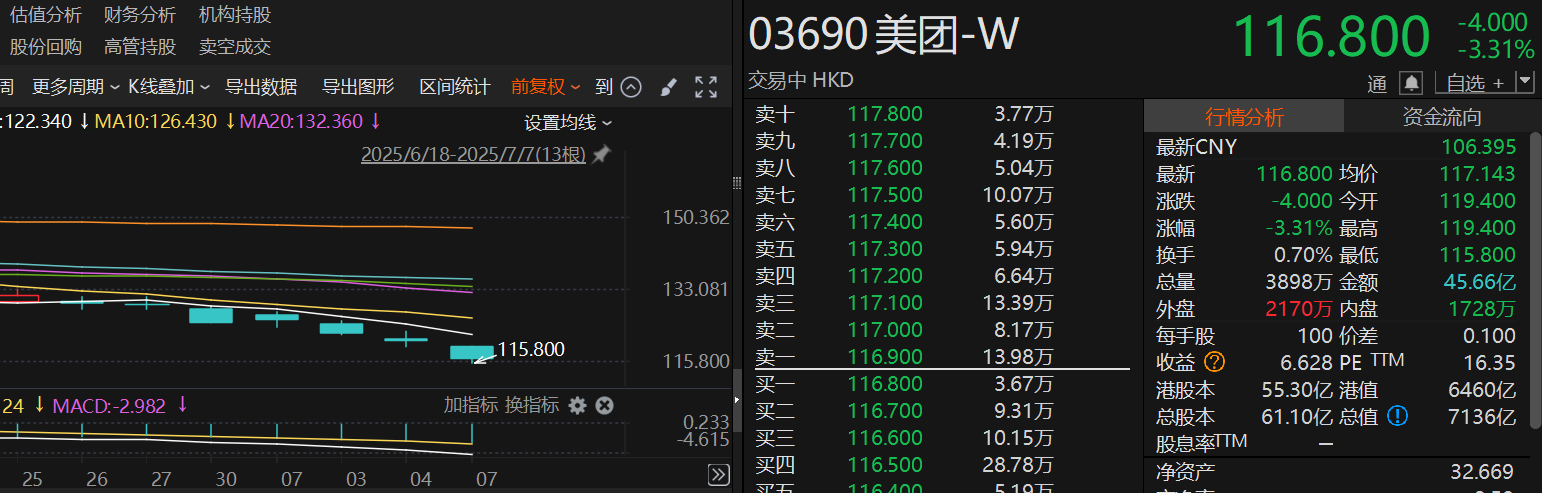Click the 150.362 price axis label
This screenshot has width=1542, height=493.
click(x=696, y=217)
